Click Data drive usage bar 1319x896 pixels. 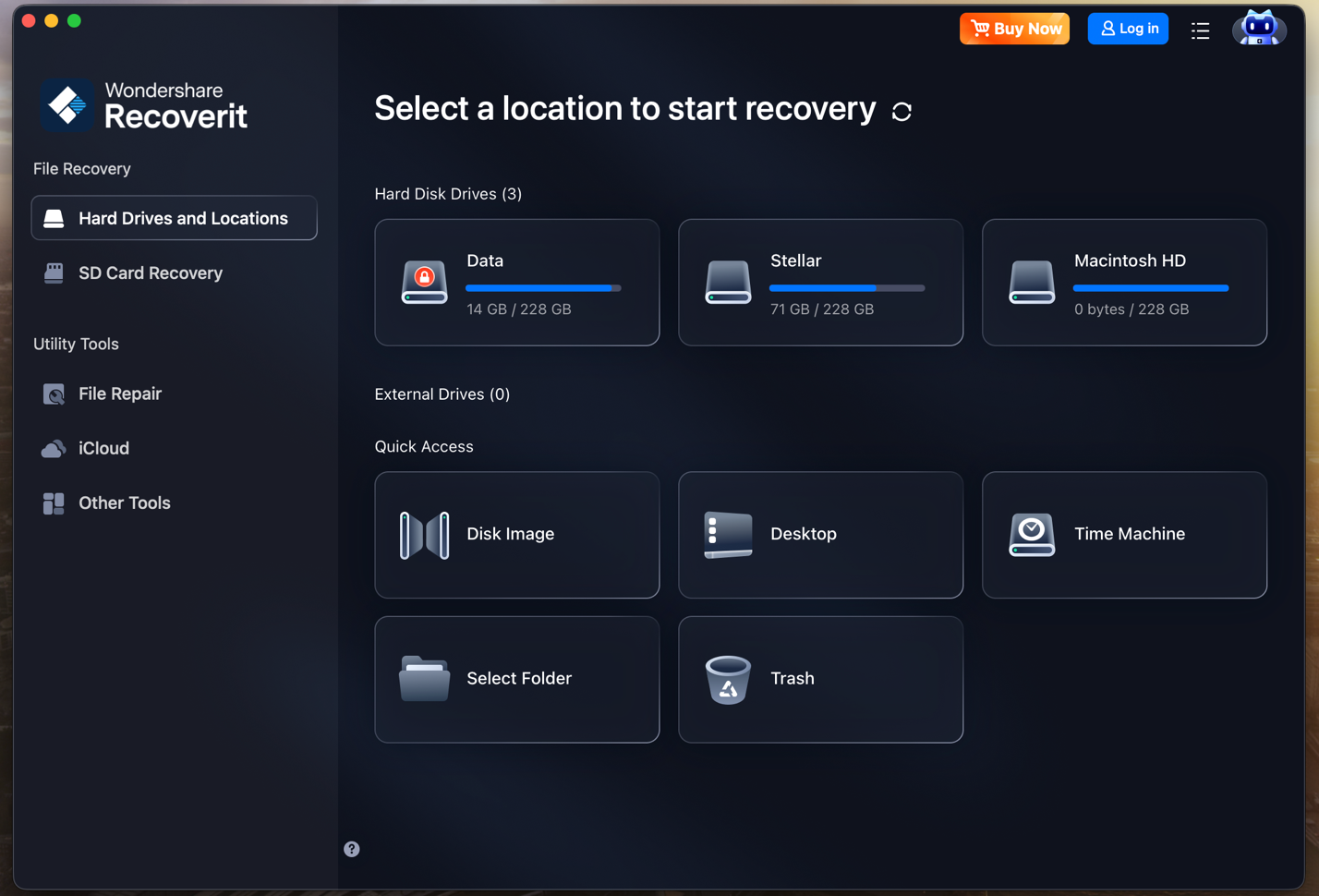pyautogui.click(x=543, y=288)
